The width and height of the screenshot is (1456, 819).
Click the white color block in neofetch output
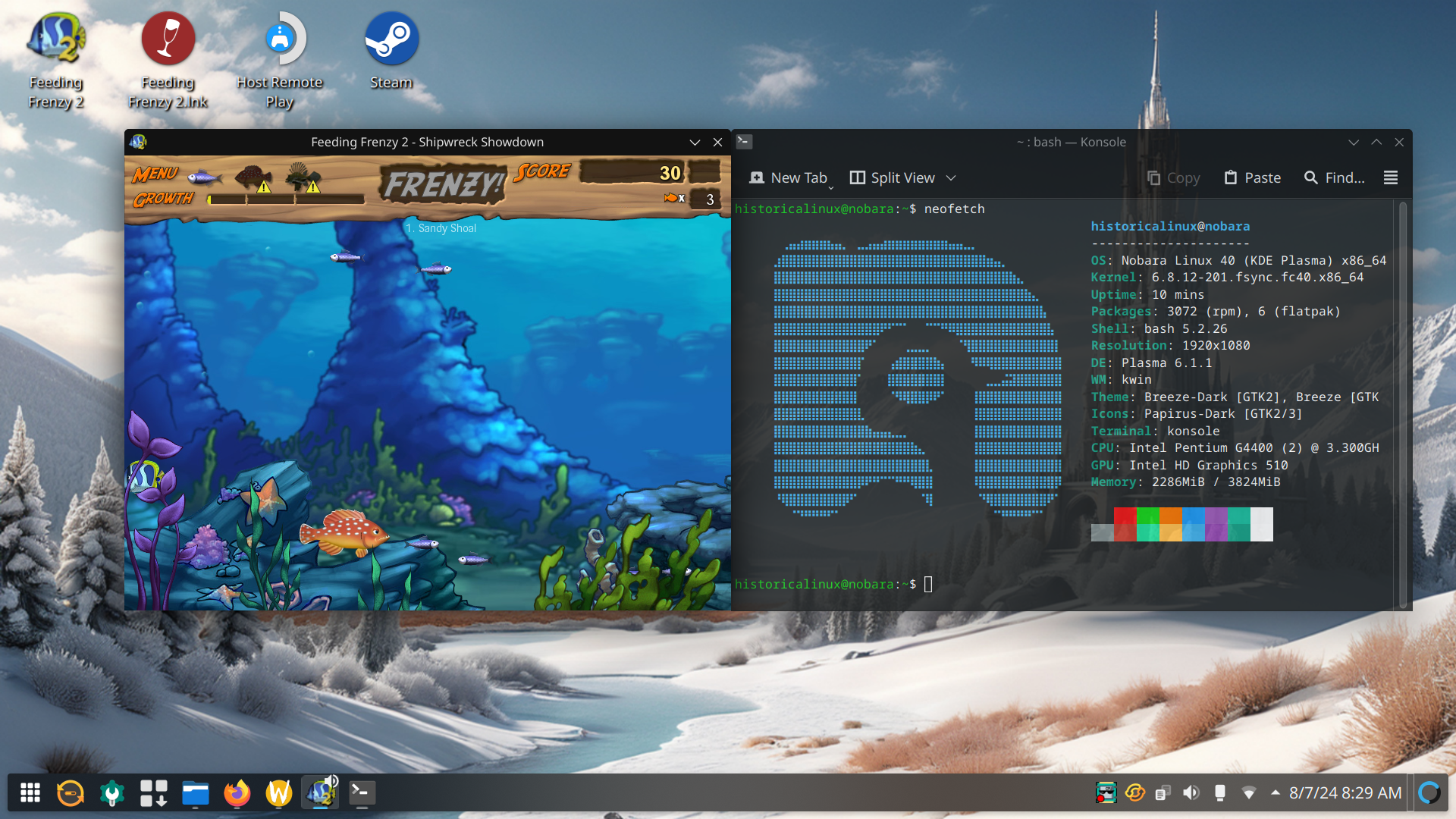click(1262, 524)
